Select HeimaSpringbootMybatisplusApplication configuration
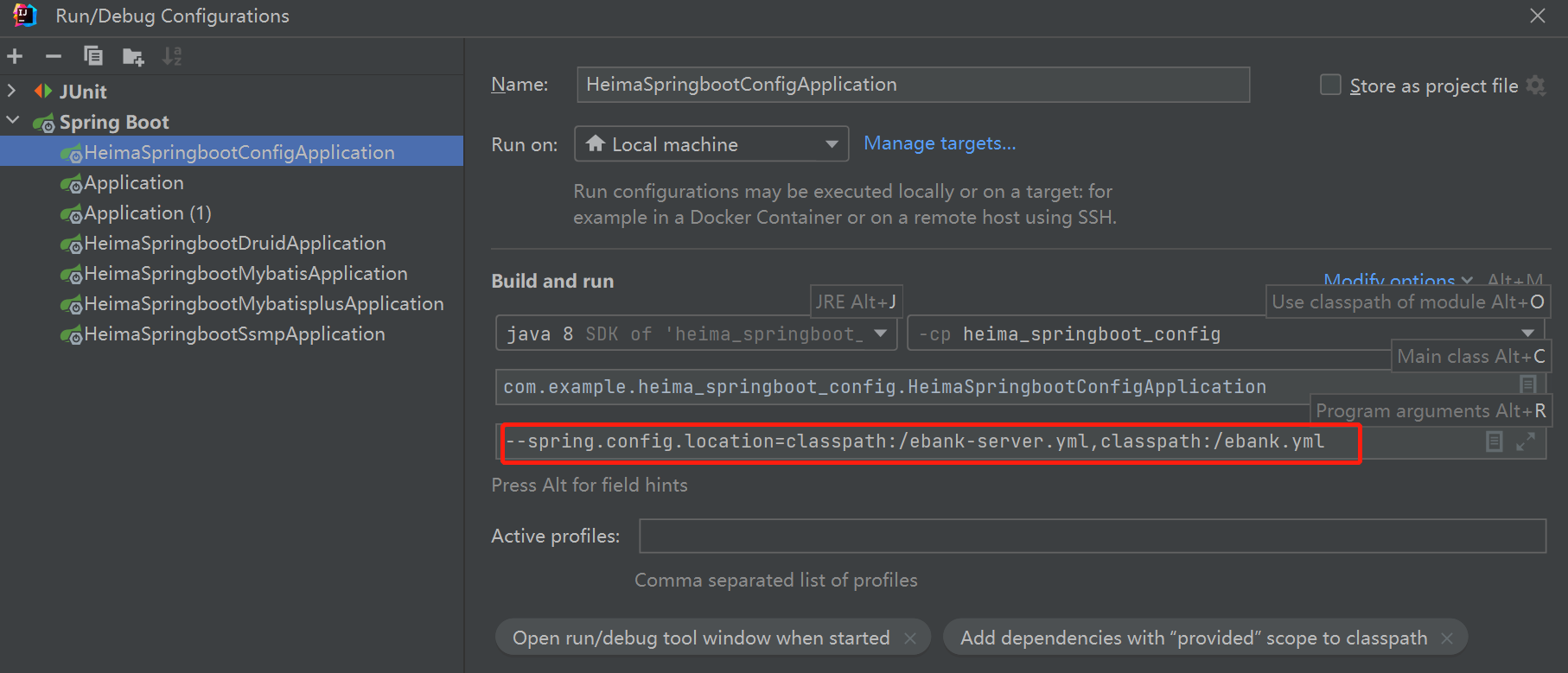Screen dimensions: 1568x673 [x=264, y=304]
